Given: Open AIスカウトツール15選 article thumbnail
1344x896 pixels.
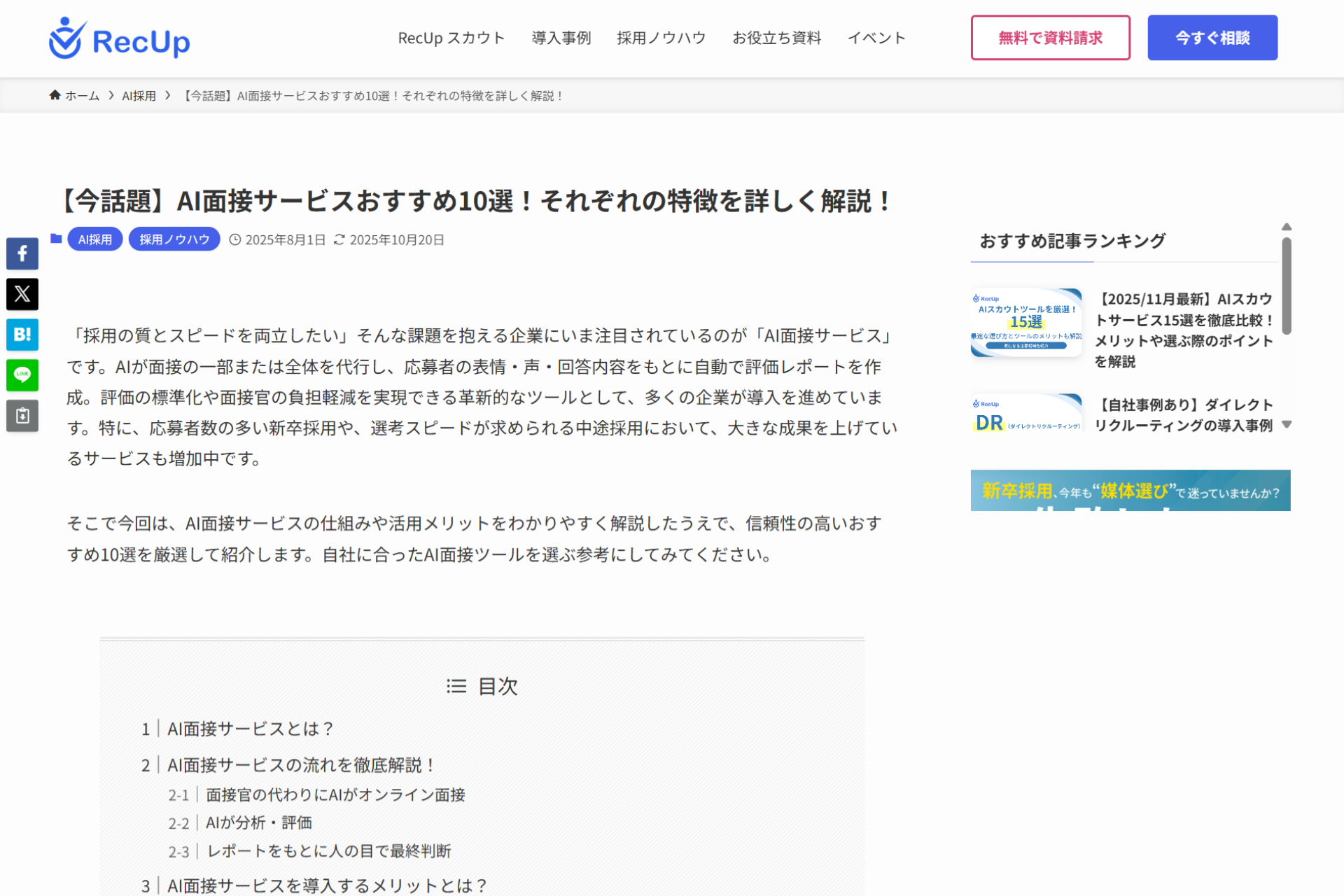Looking at the screenshot, I should coord(1026,323).
